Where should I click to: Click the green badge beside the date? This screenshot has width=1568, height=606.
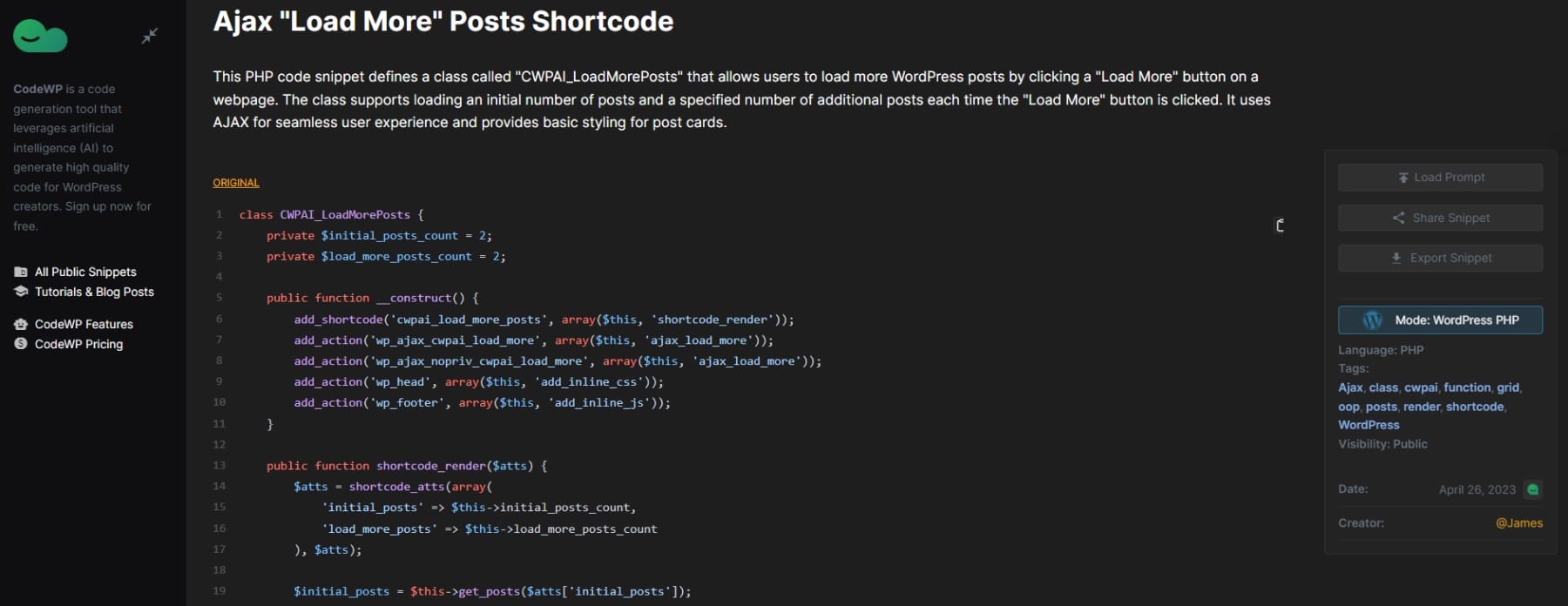click(1532, 489)
